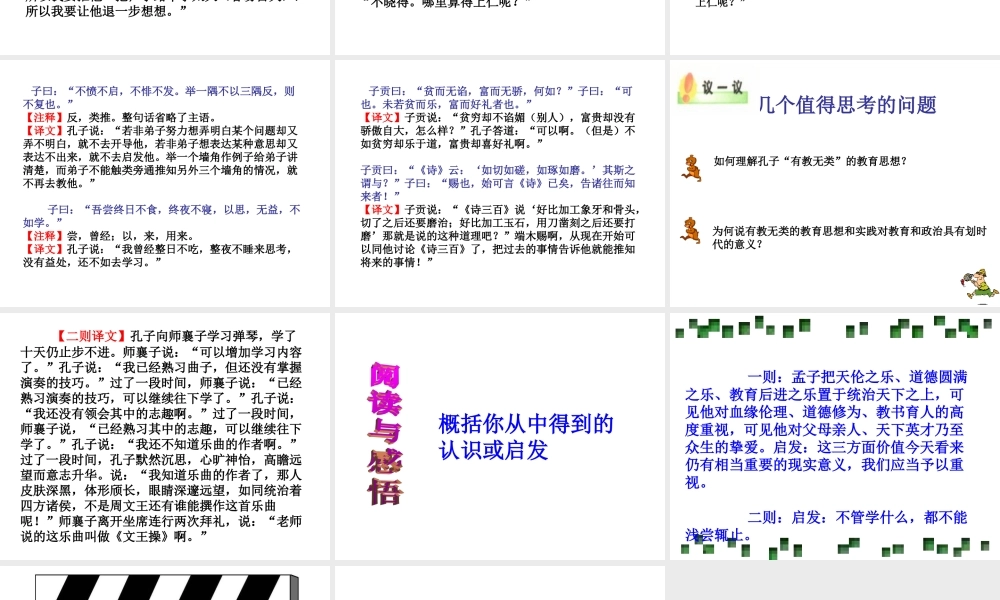1000x600 pixels.
Task: Click the translation 孔子说:"我曾经整日不吃
Action: pos(158,256)
